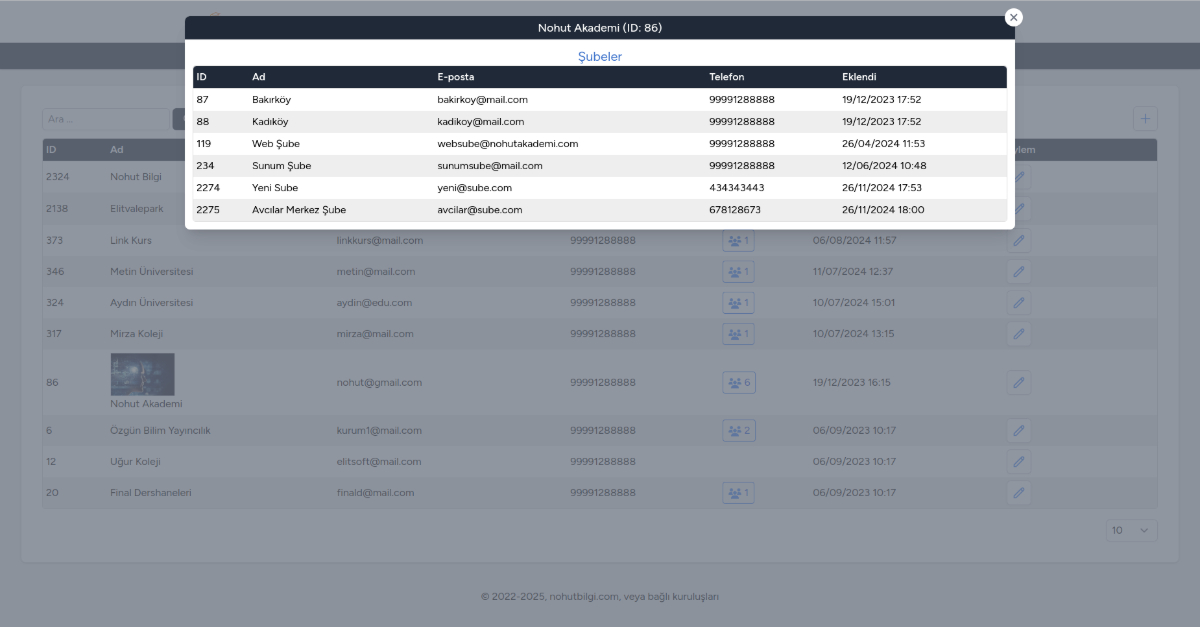The height and width of the screenshot is (627, 1200).
Task: Focus the Ara search field
Action: 105,119
